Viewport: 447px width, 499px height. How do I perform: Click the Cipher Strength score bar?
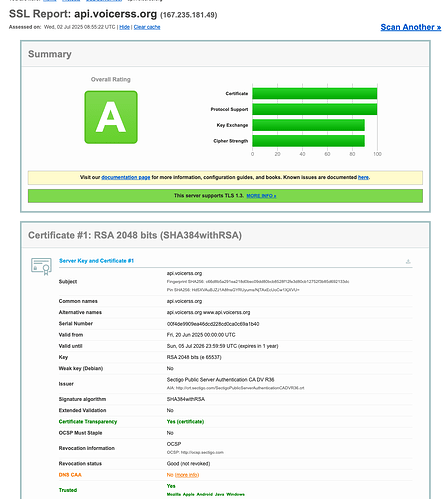tap(308, 141)
